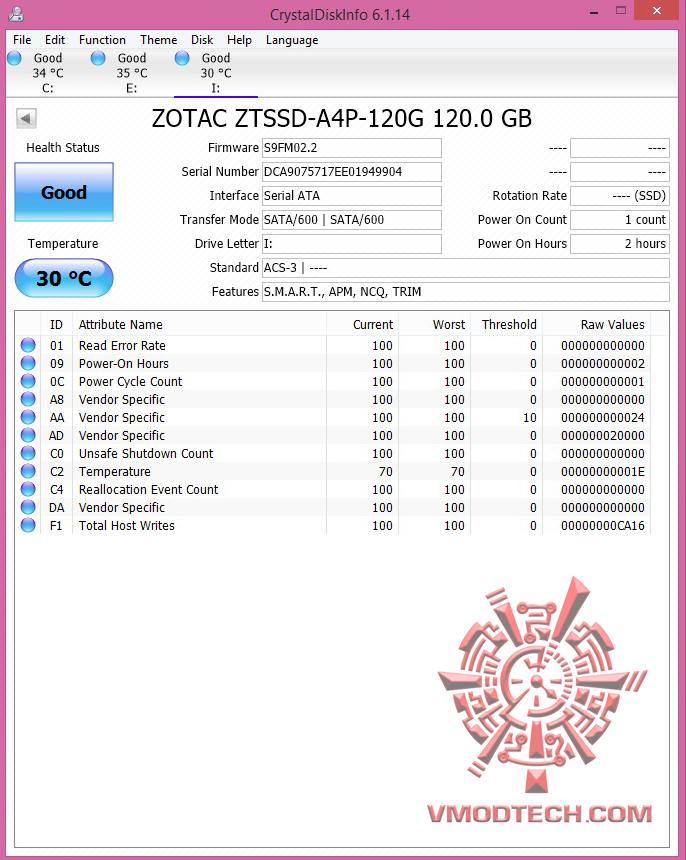
Task: Select the Unsafe Shutdown Count row
Action: pos(333,454)
